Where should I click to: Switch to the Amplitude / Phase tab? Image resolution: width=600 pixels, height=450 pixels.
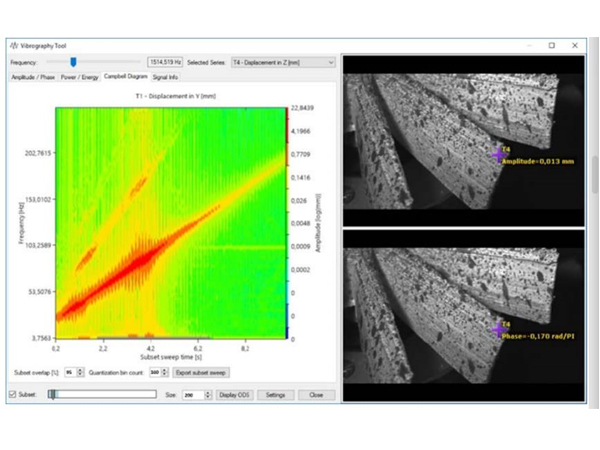tap(32, 76)
